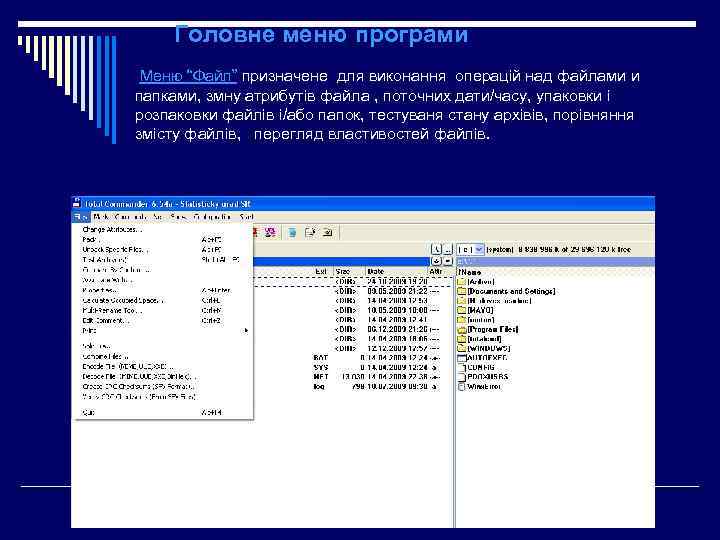
Task: Click the Files menu in the menu bar
Action: pyautogui.click(x=81, y=217)
